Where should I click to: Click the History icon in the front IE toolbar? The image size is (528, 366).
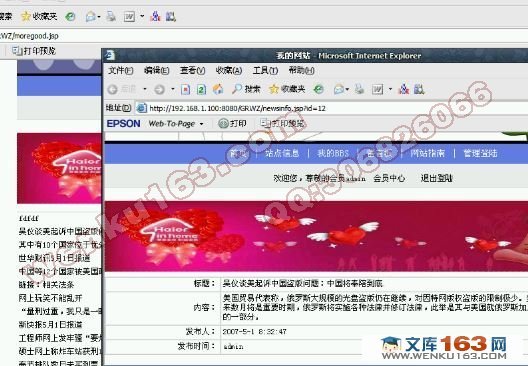click(x=319, y=89)
